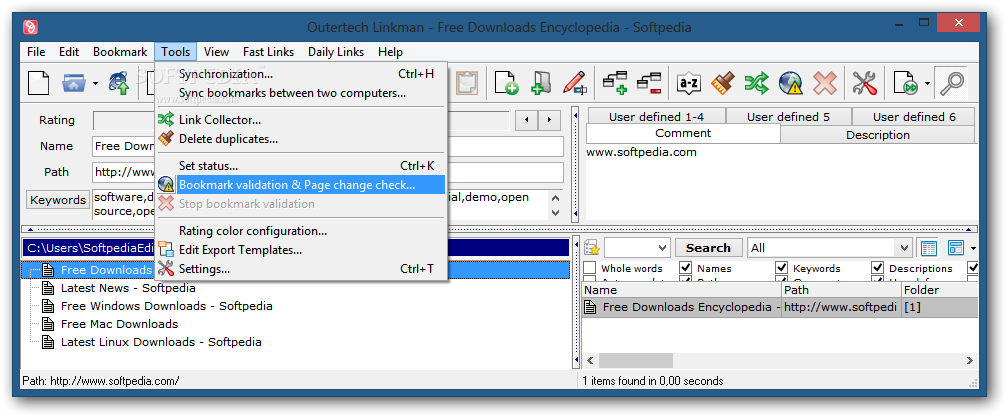1007x417 pixels.
Task: Uncheck the Keywords search checkbox
Action: click(782, 268)
